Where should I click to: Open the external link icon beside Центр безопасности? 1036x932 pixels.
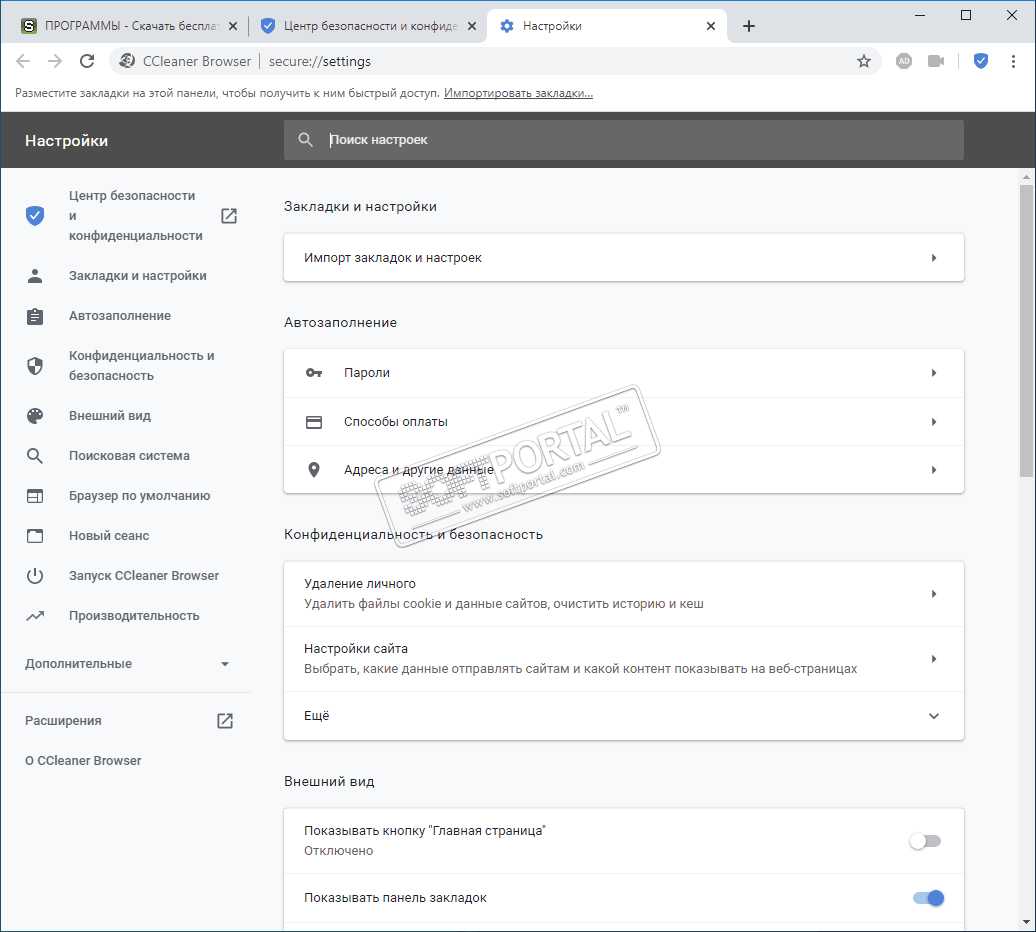tap(229, 216)
